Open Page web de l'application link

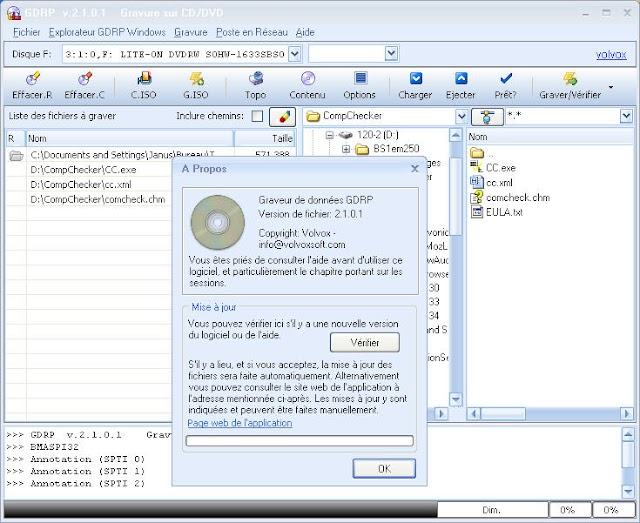(240, 423)
